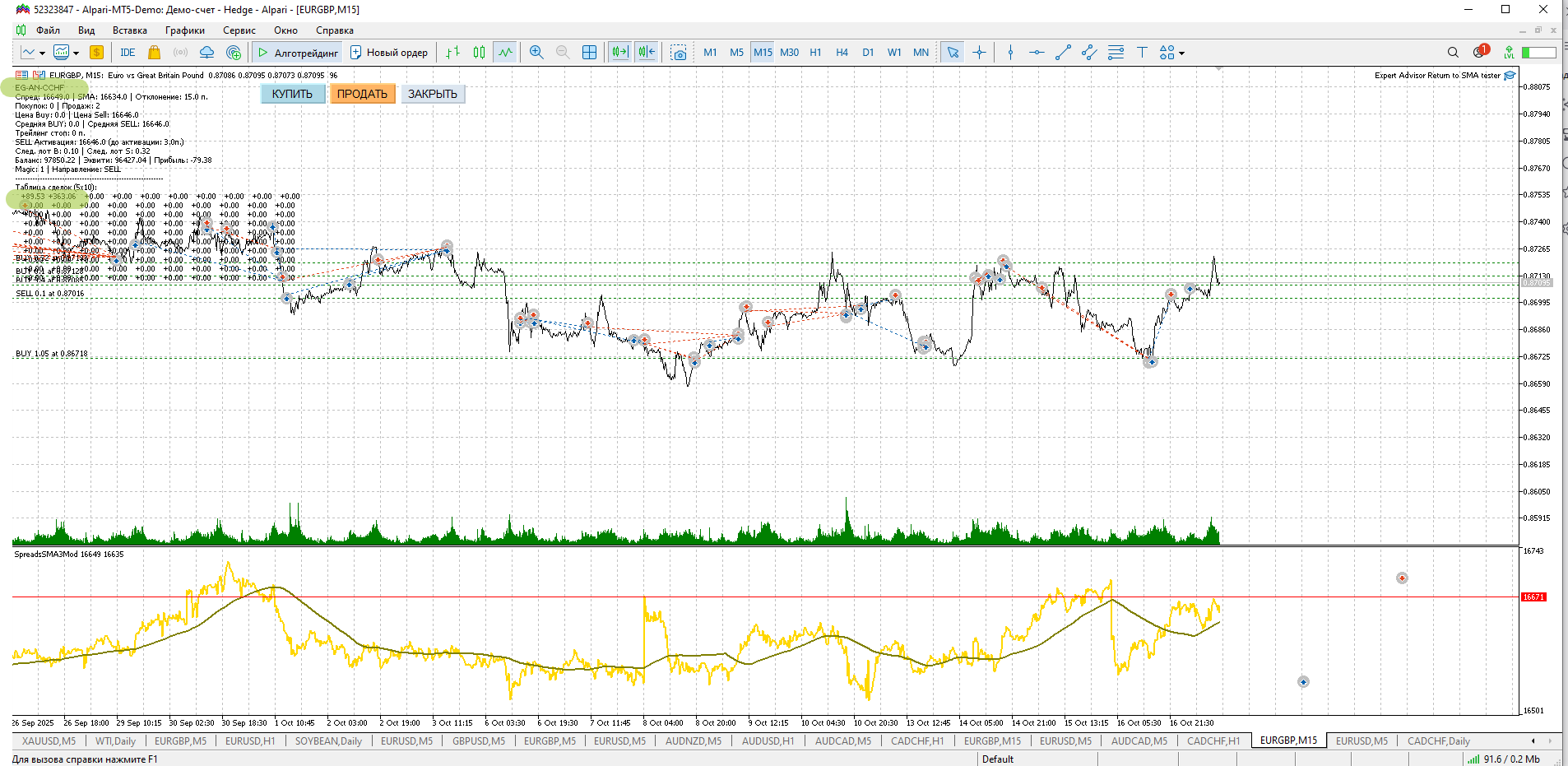The height and width of the screenshot is (766, 1568).
Task: Expand the new chart dropdown arrow
Action: click(x=42, y=53)
